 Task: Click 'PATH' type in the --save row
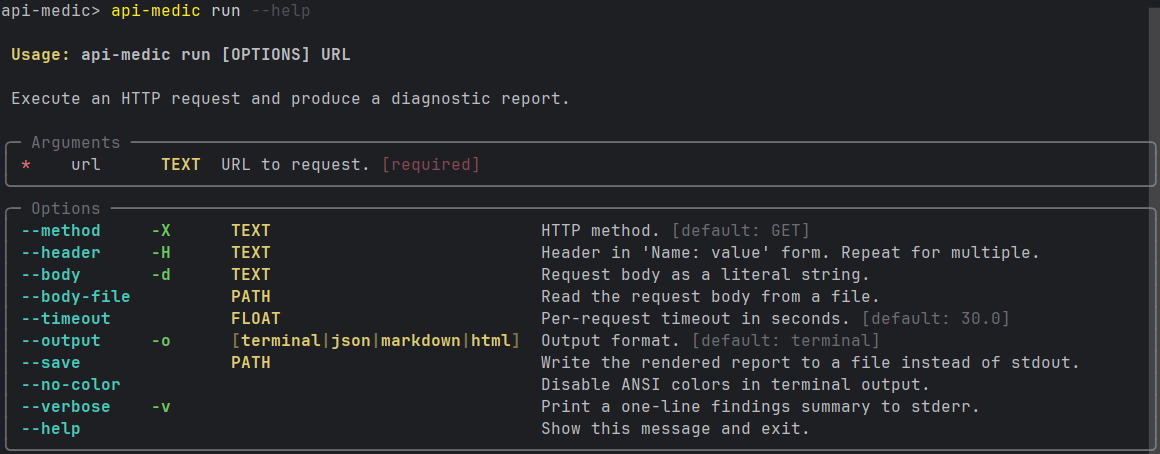pyautogui.click(x=251, y=363)
